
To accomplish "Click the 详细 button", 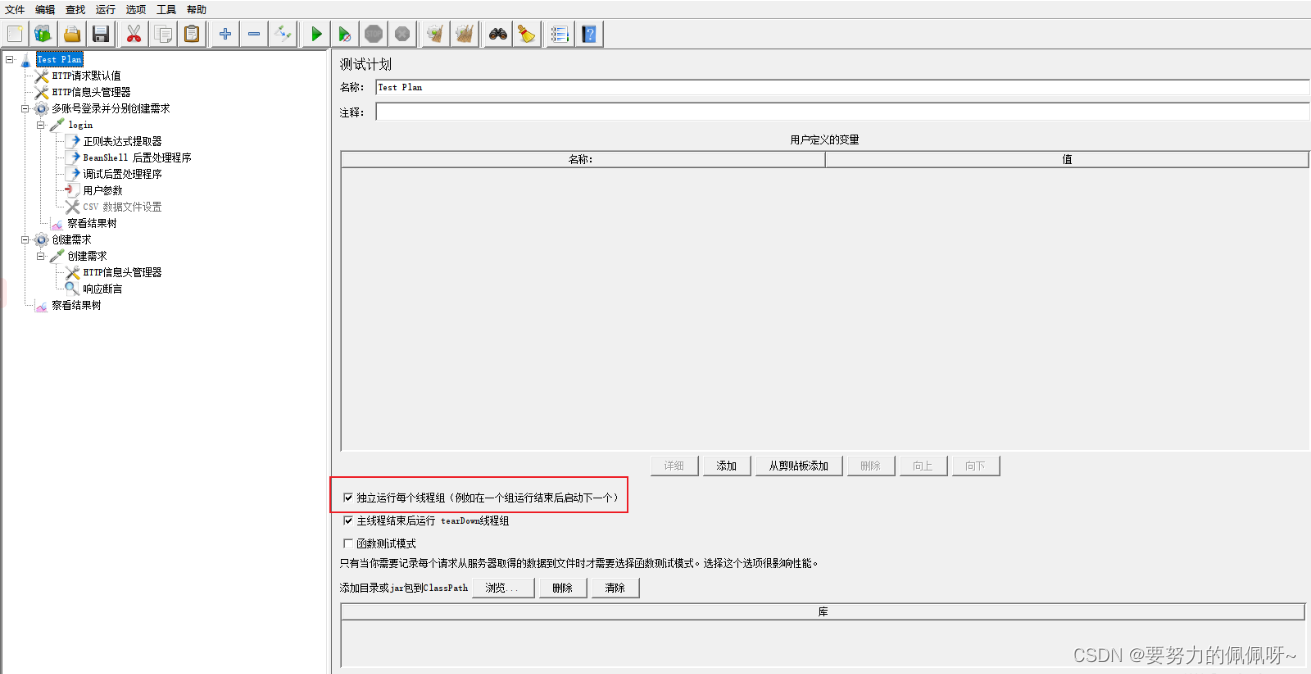I will pos(674,466).
